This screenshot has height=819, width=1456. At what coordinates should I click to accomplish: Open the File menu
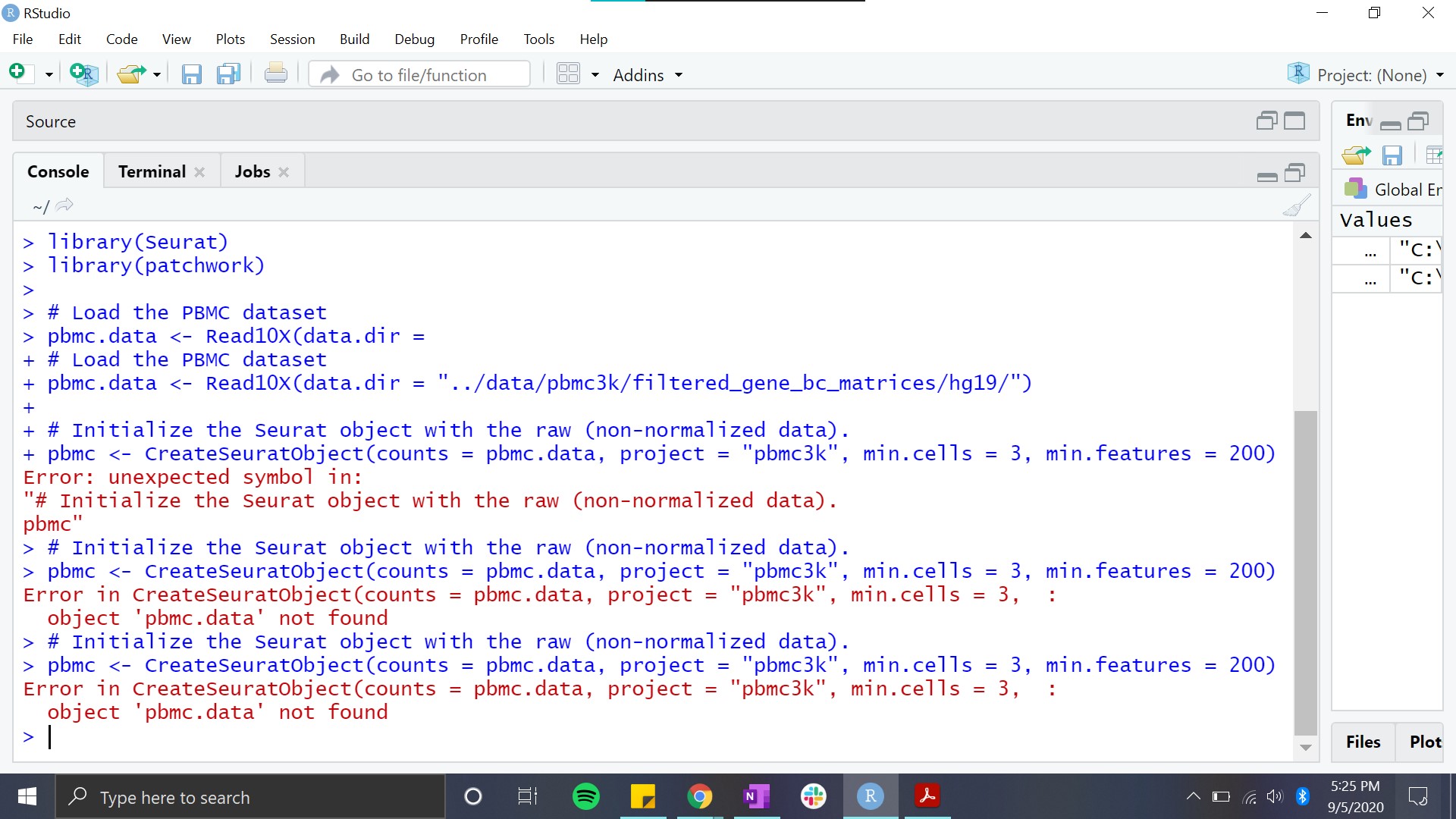pos(23,39)
